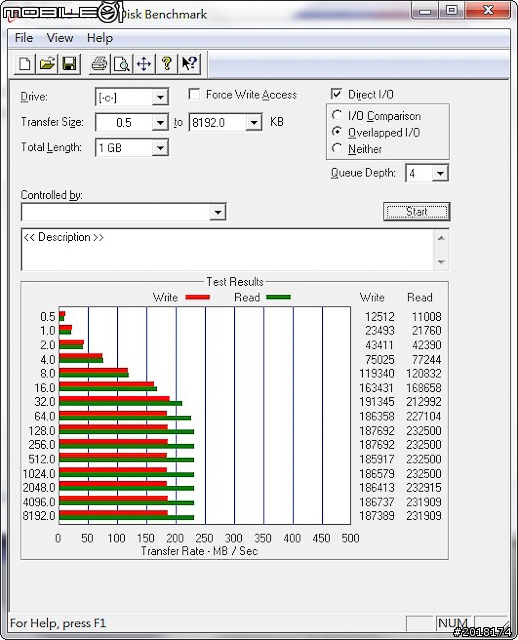Open Print Preview magnifier icon

(x=122, y=64)
